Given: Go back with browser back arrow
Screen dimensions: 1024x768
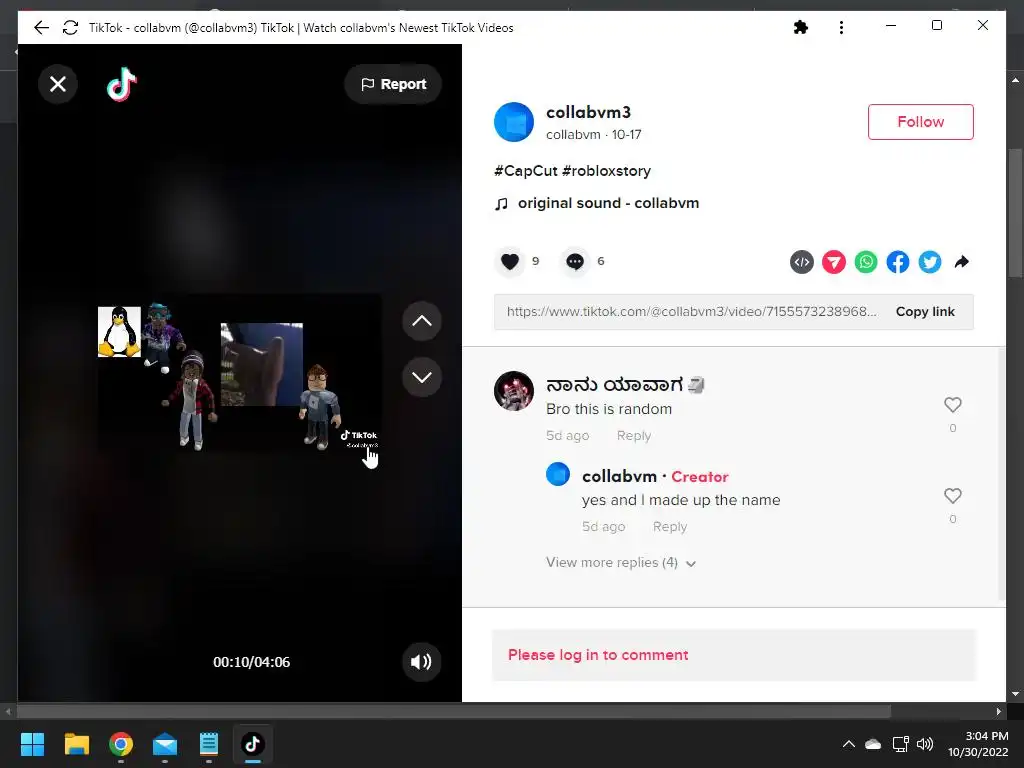Looking at the screenshot, I should [x=41, y=27].
